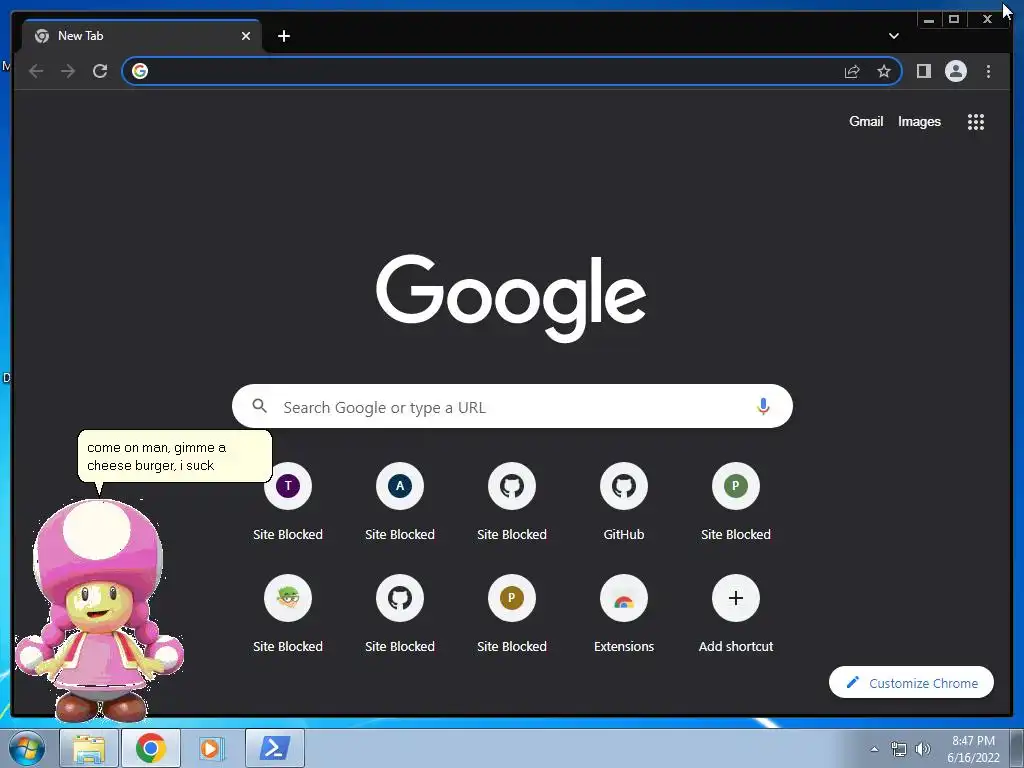Bookmark this tab with the star icon

tap(884, 71)
